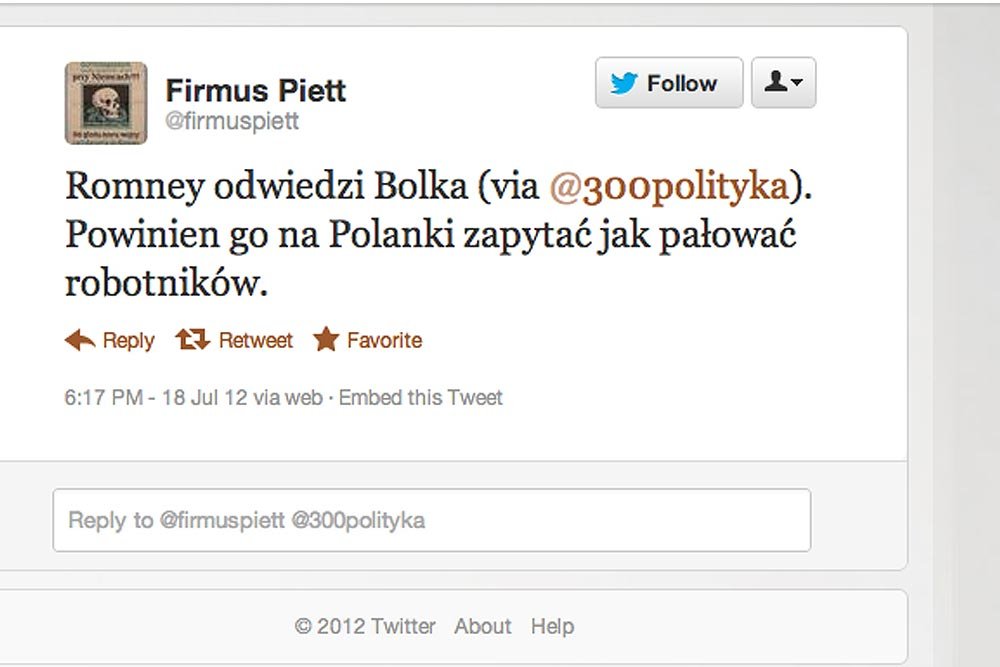Open the Help footer link
Screen dimensions: 1000x667
[x=552, y=627]
